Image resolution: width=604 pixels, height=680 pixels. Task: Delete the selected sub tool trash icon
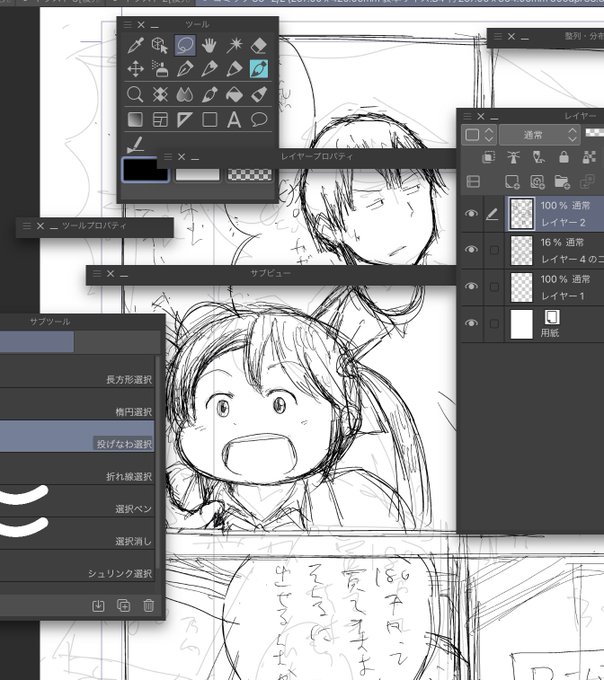coord(148,606)
